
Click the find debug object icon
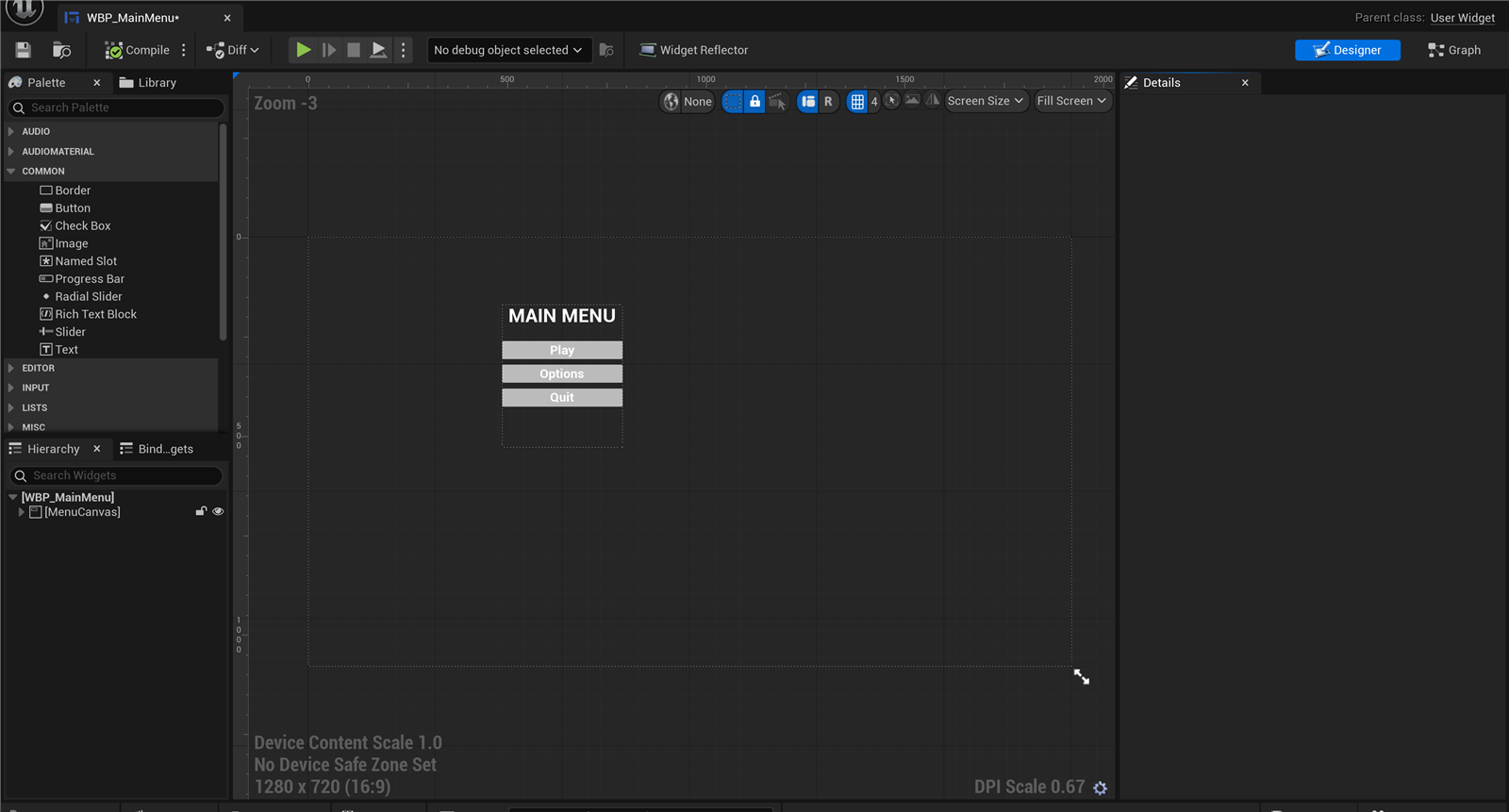(x=606, y=50)
